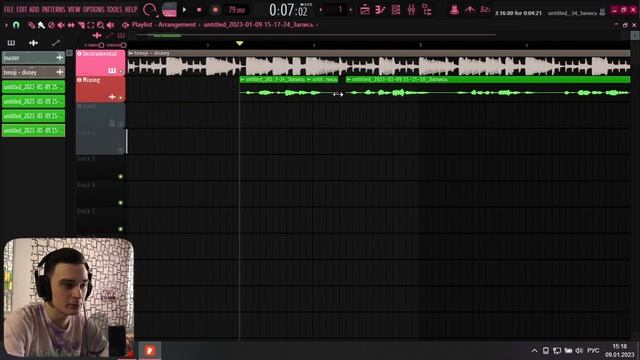Toggle the fifth track green mute dot
This screenshot has width=640, height=360.
coord(120,176)
